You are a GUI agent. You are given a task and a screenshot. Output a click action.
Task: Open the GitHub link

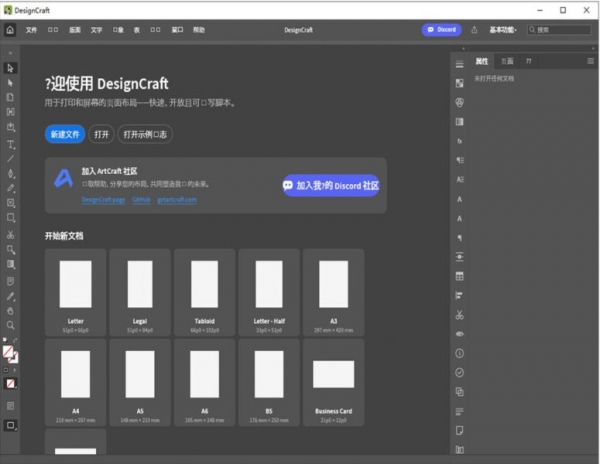141,200
